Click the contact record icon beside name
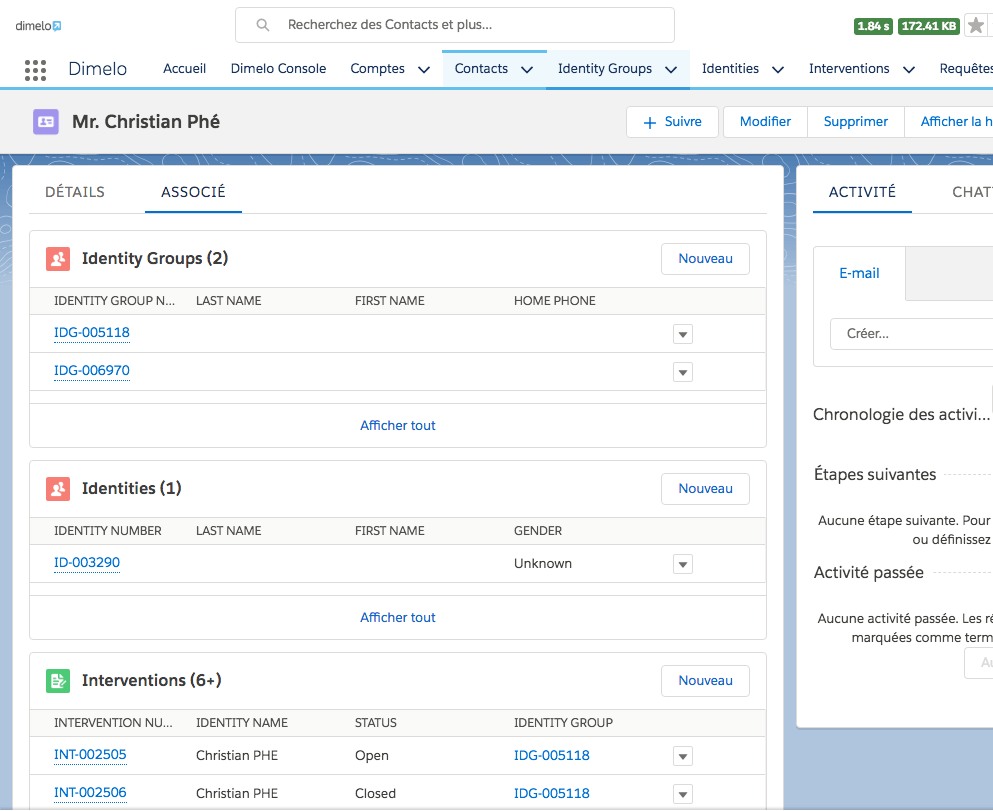 [x=46, y=122]
